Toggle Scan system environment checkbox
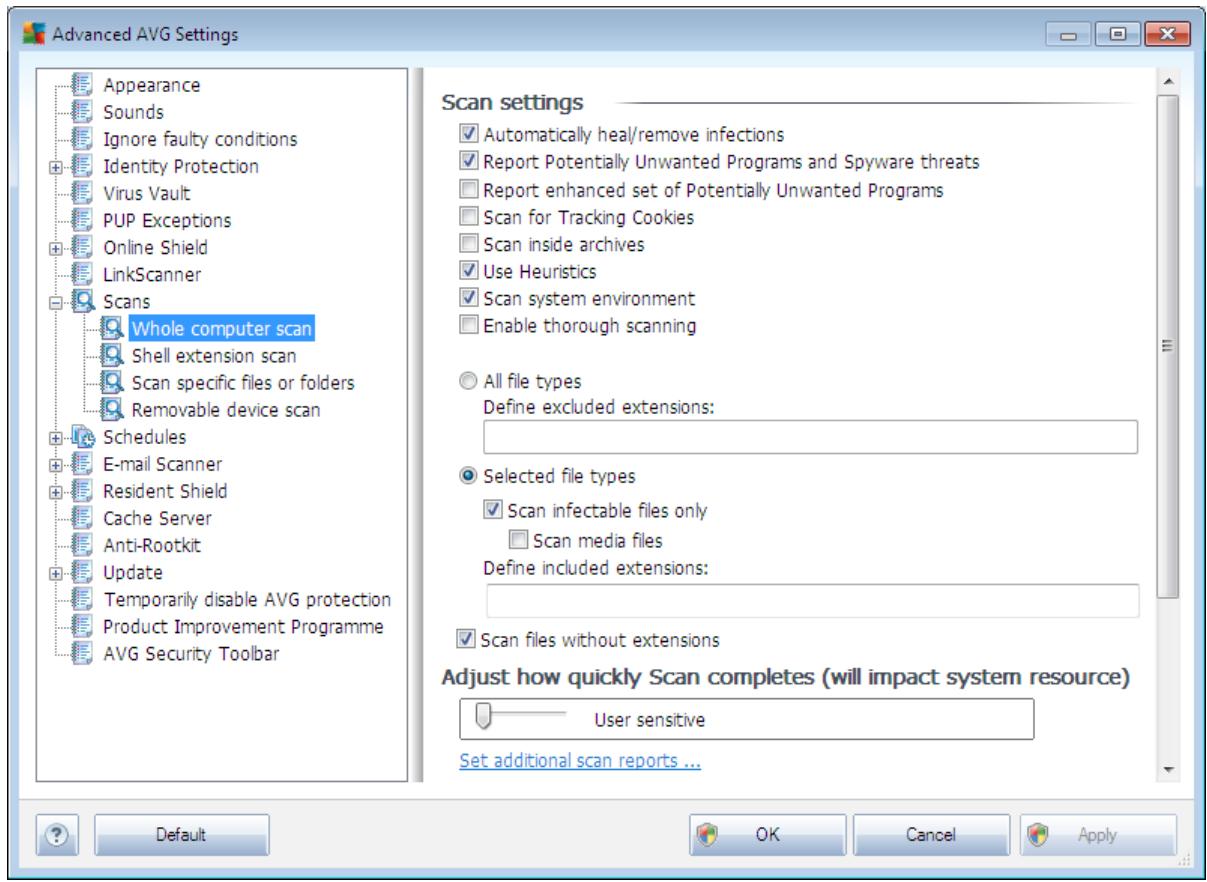This screenshot has height=882, width=1207. pyautogui.click(x=467, y=298)
